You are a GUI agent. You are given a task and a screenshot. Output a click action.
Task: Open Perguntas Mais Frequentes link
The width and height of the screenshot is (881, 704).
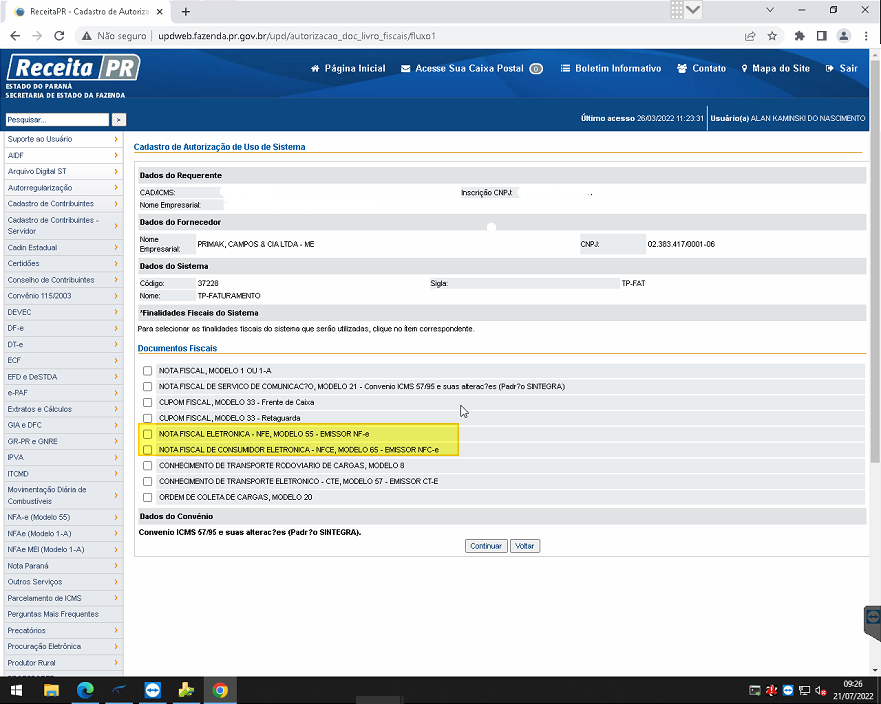(63, 614)
